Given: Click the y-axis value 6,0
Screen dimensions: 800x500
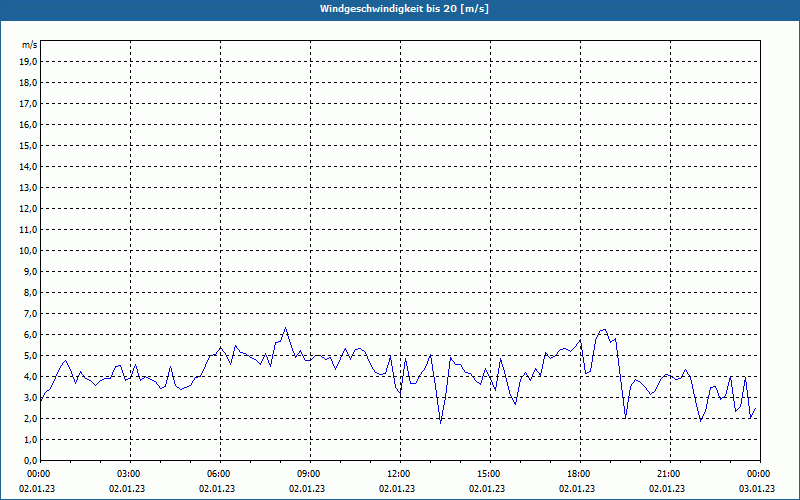Looking at the screenshot, I should pyautogui.click(x=30, y=334).
